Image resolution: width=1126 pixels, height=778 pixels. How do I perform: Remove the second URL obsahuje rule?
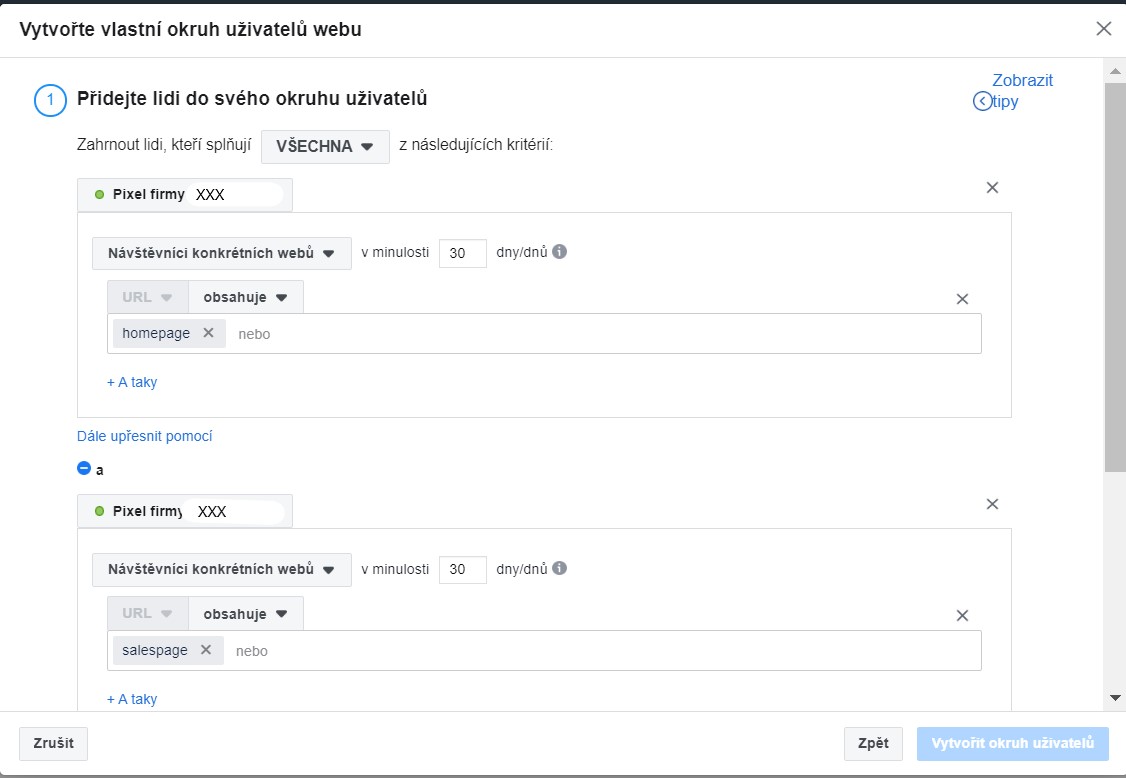coord(962,616)
